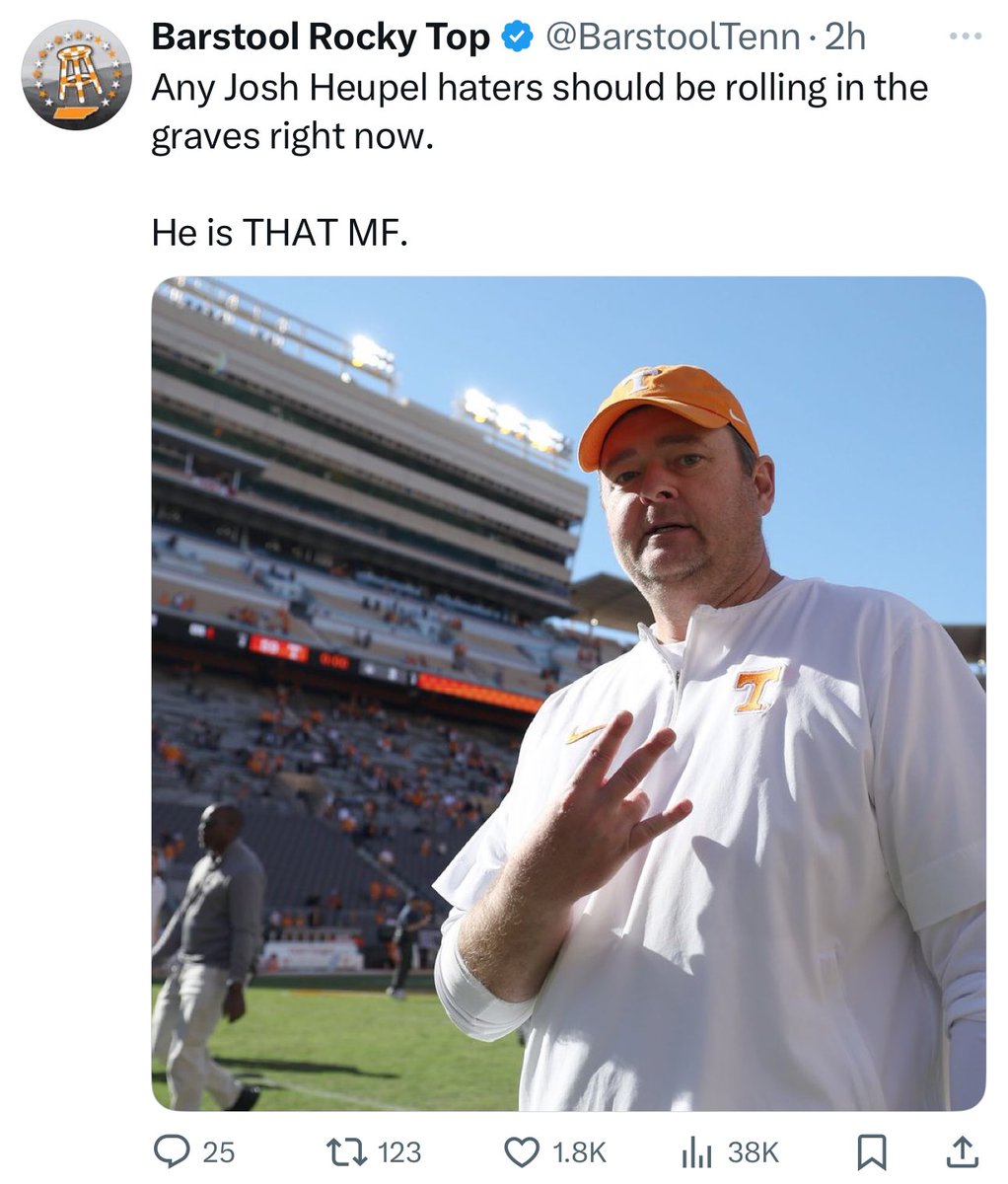
Task: Click the 123 reposts count
Action: point(399,1151)
